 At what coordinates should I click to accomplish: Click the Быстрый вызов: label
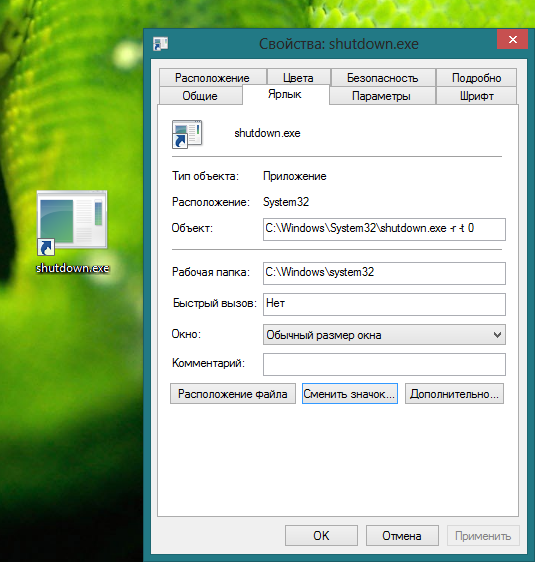(x=215, y=303)
